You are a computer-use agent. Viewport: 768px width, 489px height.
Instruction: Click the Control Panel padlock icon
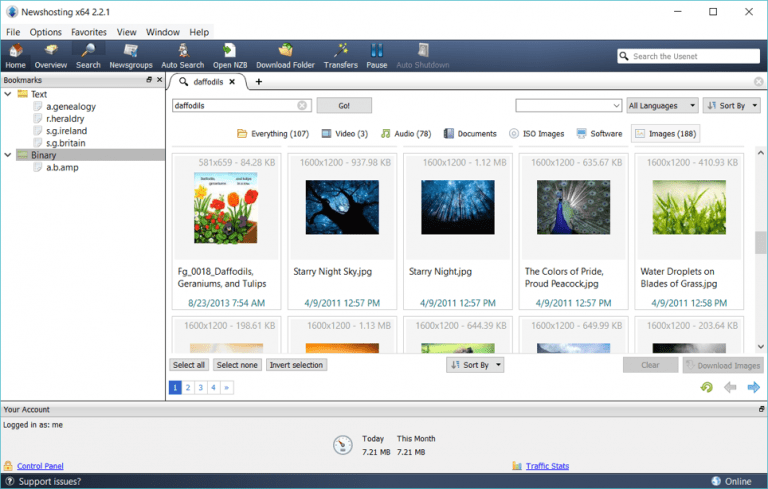click(8, 465)
